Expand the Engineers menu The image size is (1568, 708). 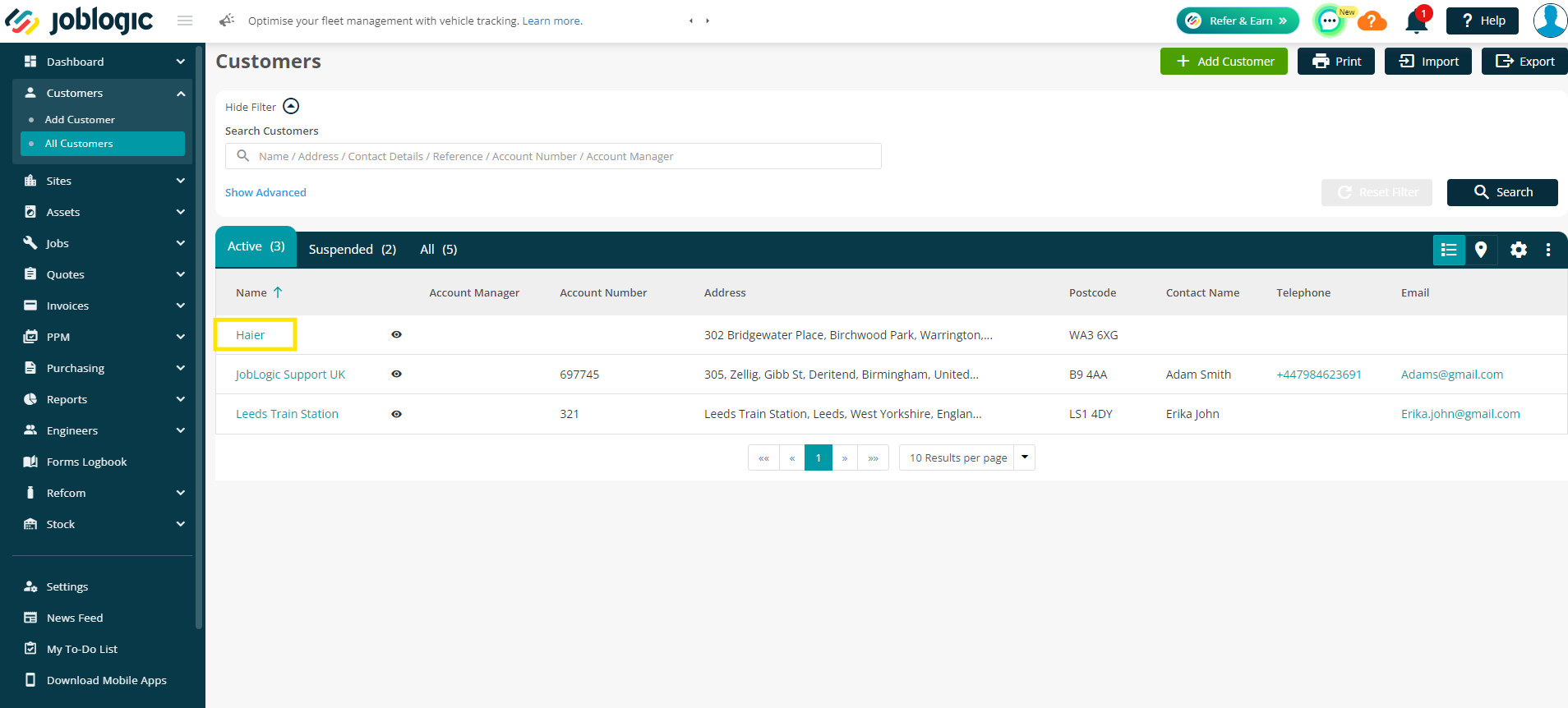click(180, 430)
